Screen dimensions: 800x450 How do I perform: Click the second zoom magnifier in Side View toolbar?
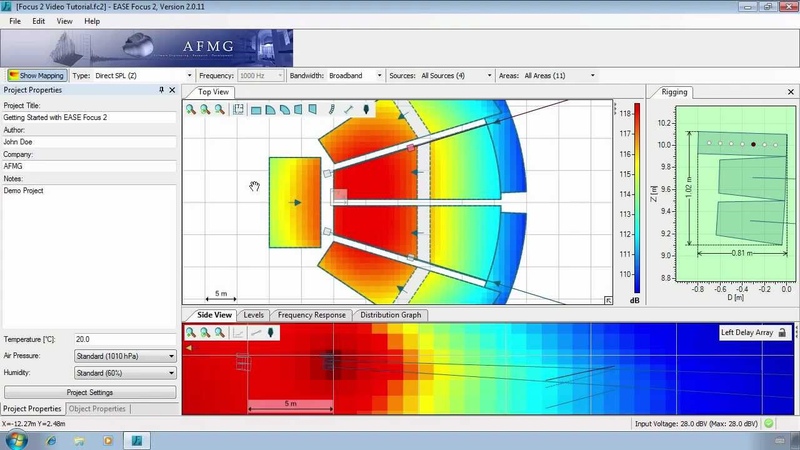tap(205, 333)
